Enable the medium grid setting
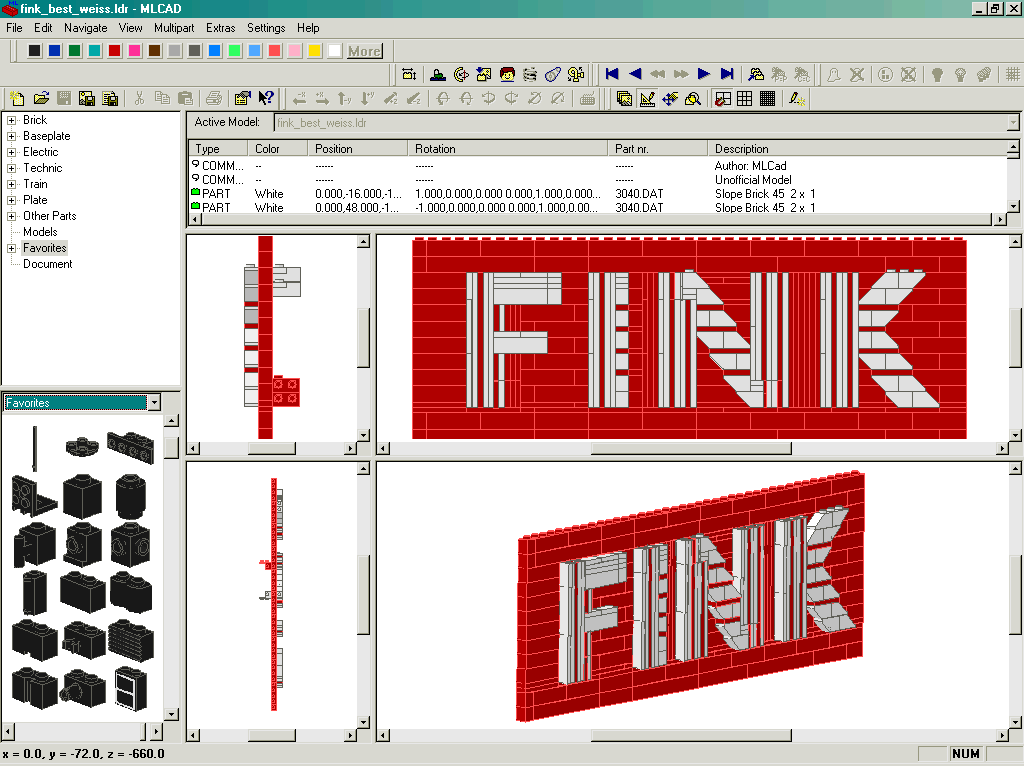The image size is (1024, 766). tap(745, 98)
